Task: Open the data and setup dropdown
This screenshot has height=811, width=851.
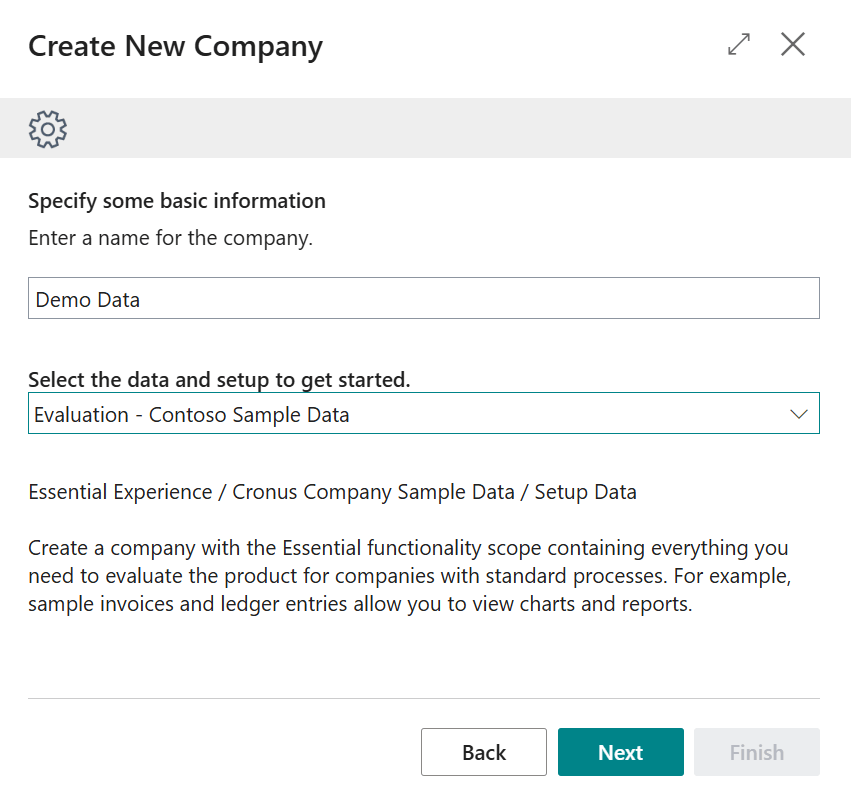Action: click(423, 414)
